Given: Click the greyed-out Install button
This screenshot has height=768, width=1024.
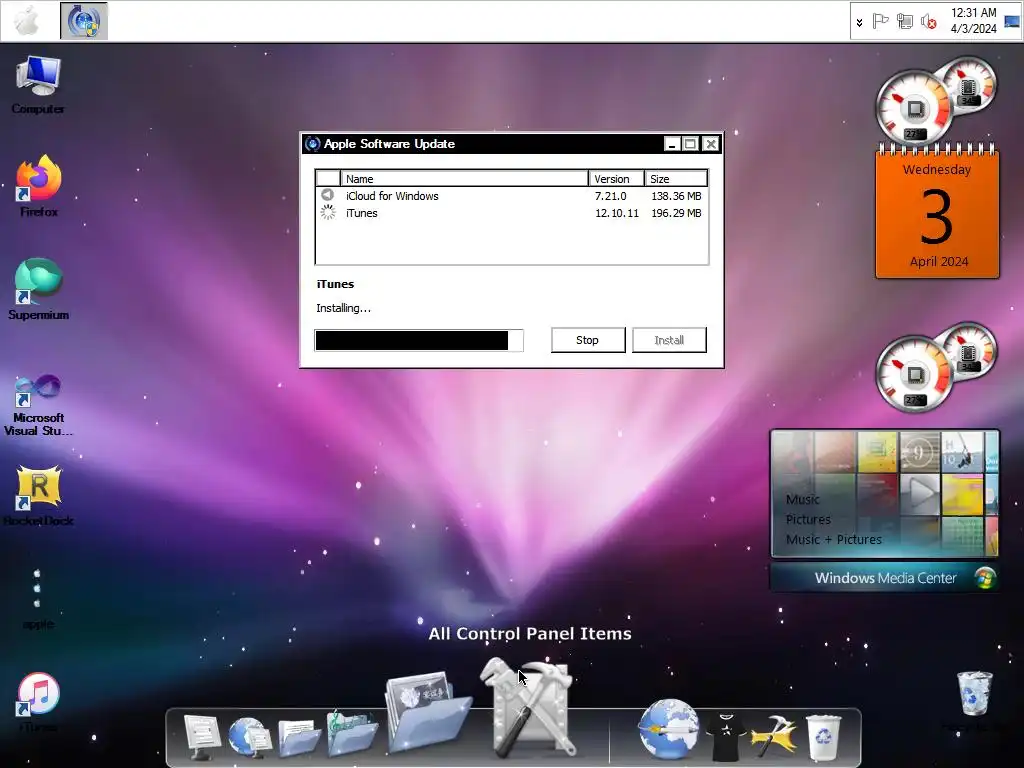Looking at the screenshot, I should (x=669, y=340).
